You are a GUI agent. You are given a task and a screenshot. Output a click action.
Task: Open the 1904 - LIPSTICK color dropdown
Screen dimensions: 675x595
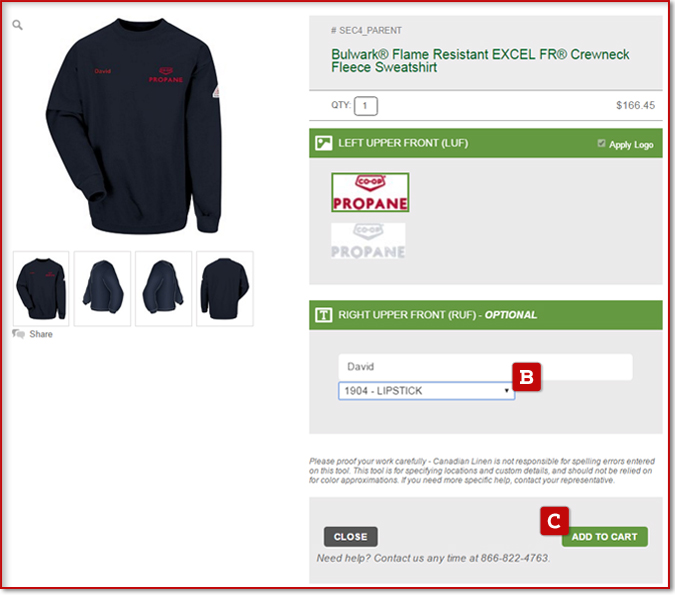click(x=426, y=391)
